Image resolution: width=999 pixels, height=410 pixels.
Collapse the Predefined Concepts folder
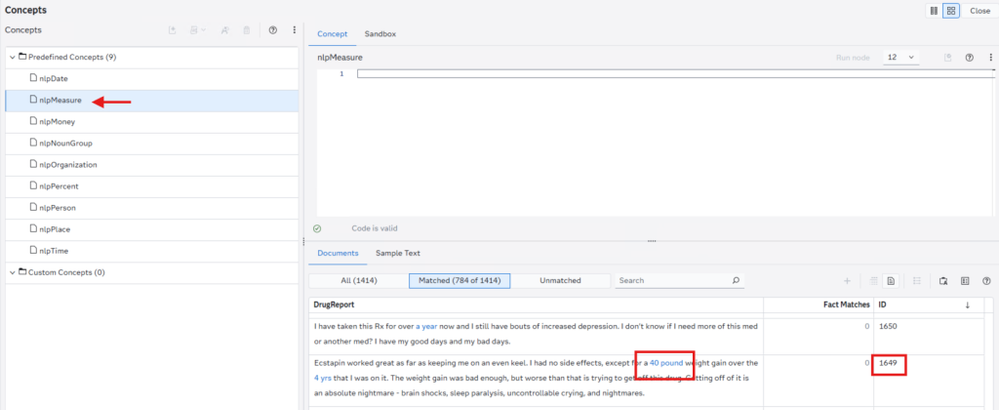point(12,57)
